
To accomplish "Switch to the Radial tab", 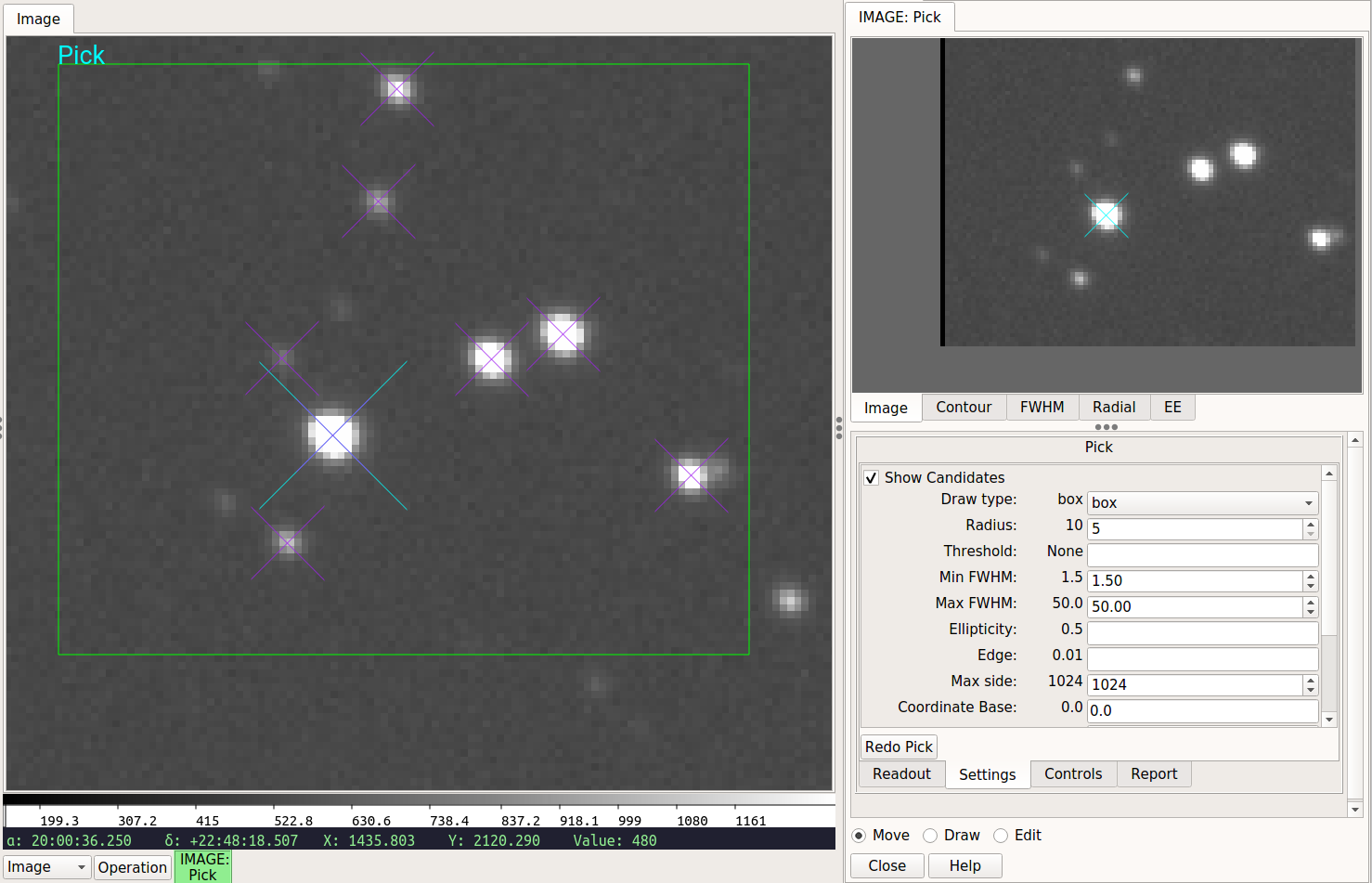I will point(1114,407).
